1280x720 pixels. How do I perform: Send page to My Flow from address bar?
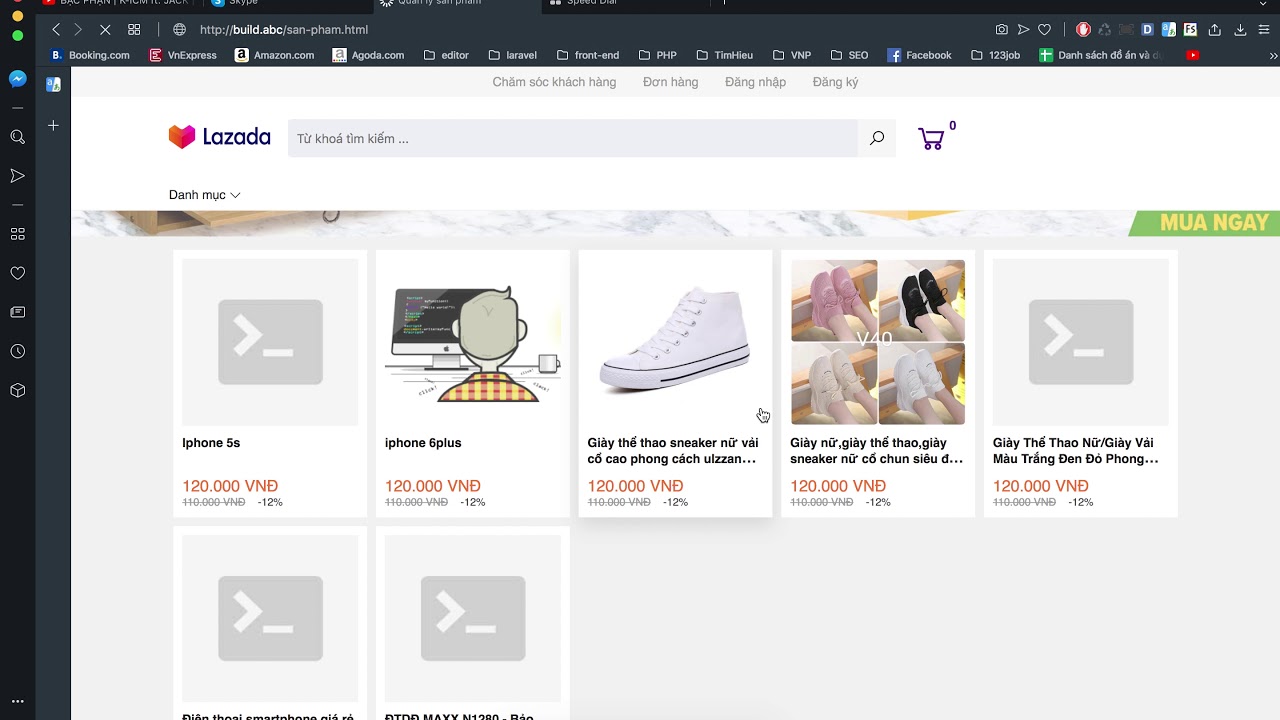coord(1023,30)
